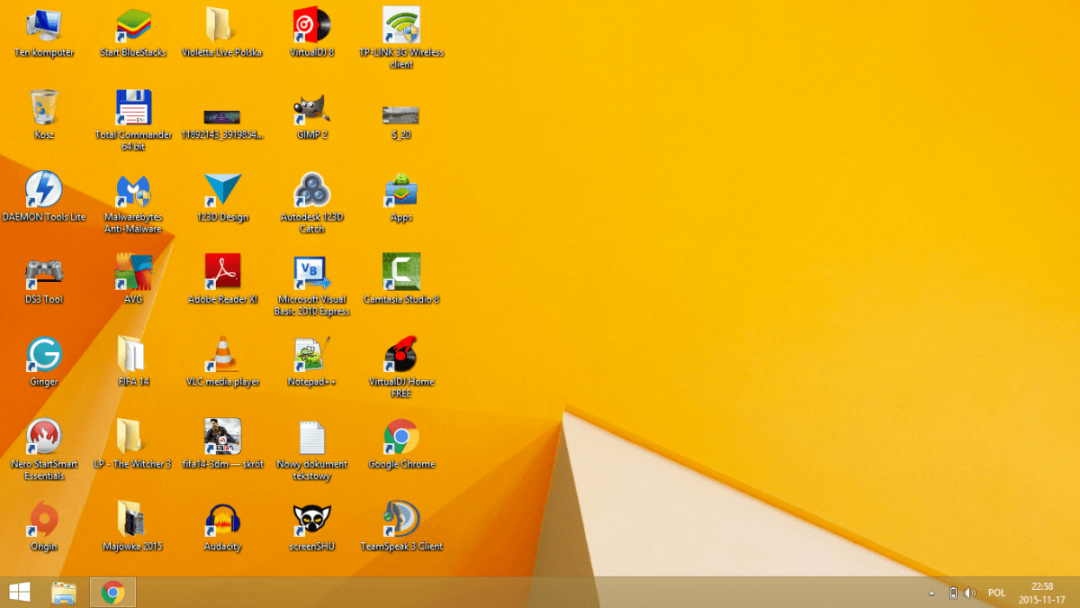Switch to Google Chrome in the taskbar
The width and height of the screenshot is (1080, 608).
coord(113,592)
